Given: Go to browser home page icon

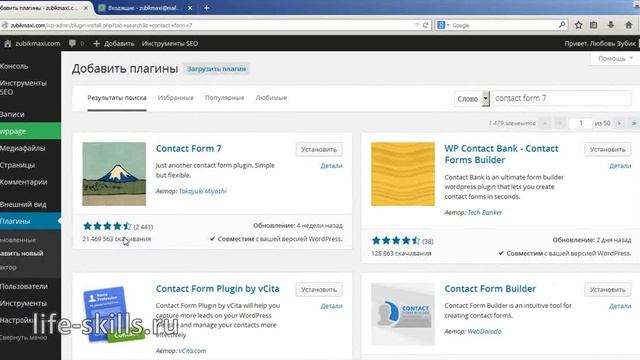Looking at the screenshot, I should [x=629, y=25].
